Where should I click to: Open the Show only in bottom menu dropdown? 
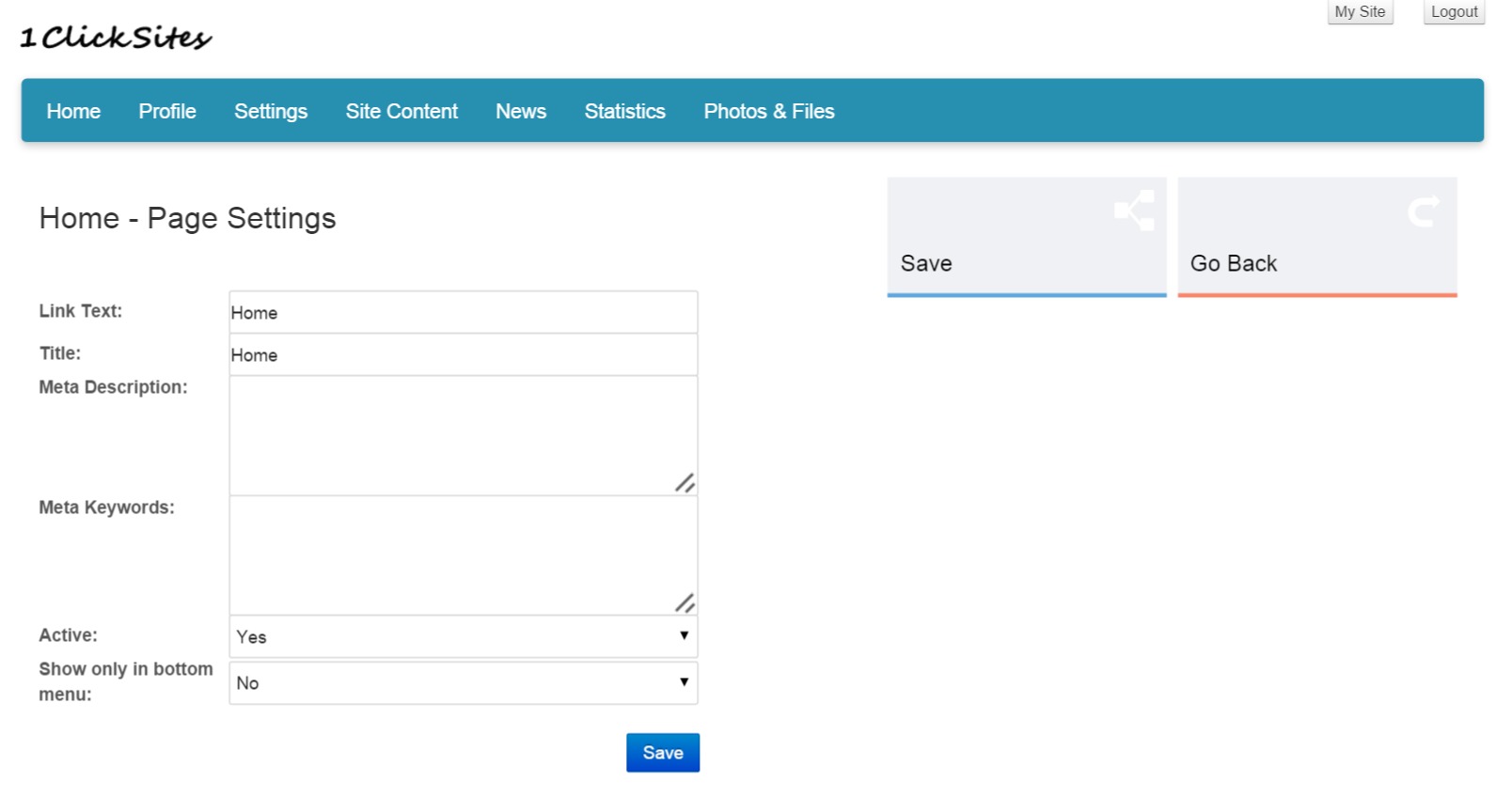tap(464, 683)
